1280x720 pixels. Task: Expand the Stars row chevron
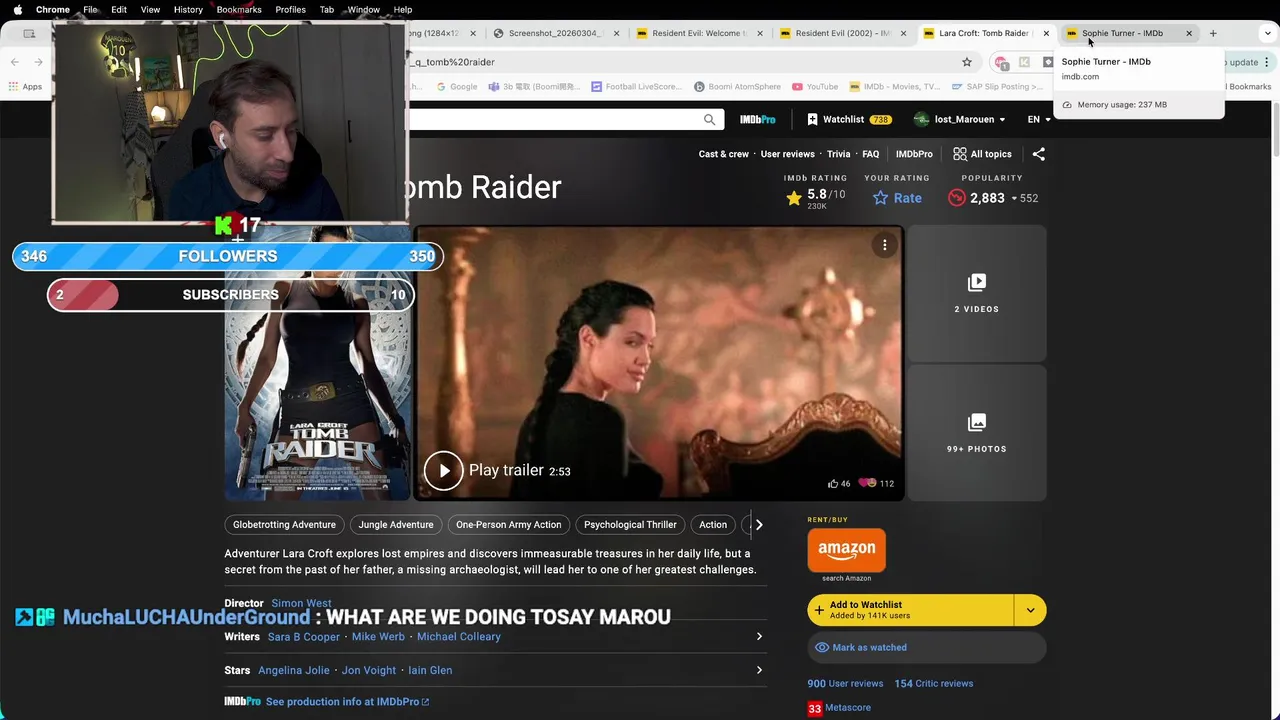[x=759, y=670]
